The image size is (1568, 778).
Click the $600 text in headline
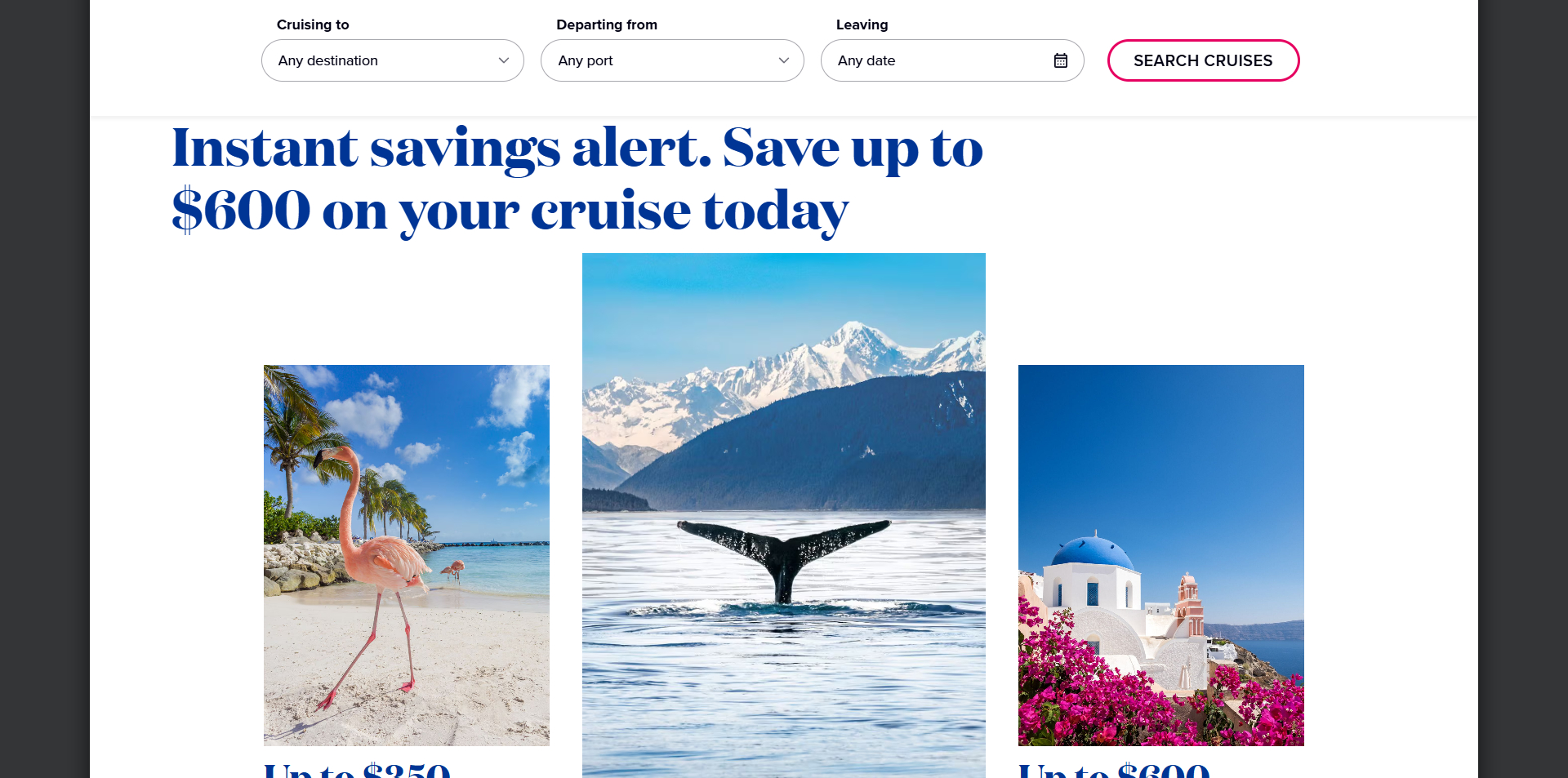pos(242,211)
